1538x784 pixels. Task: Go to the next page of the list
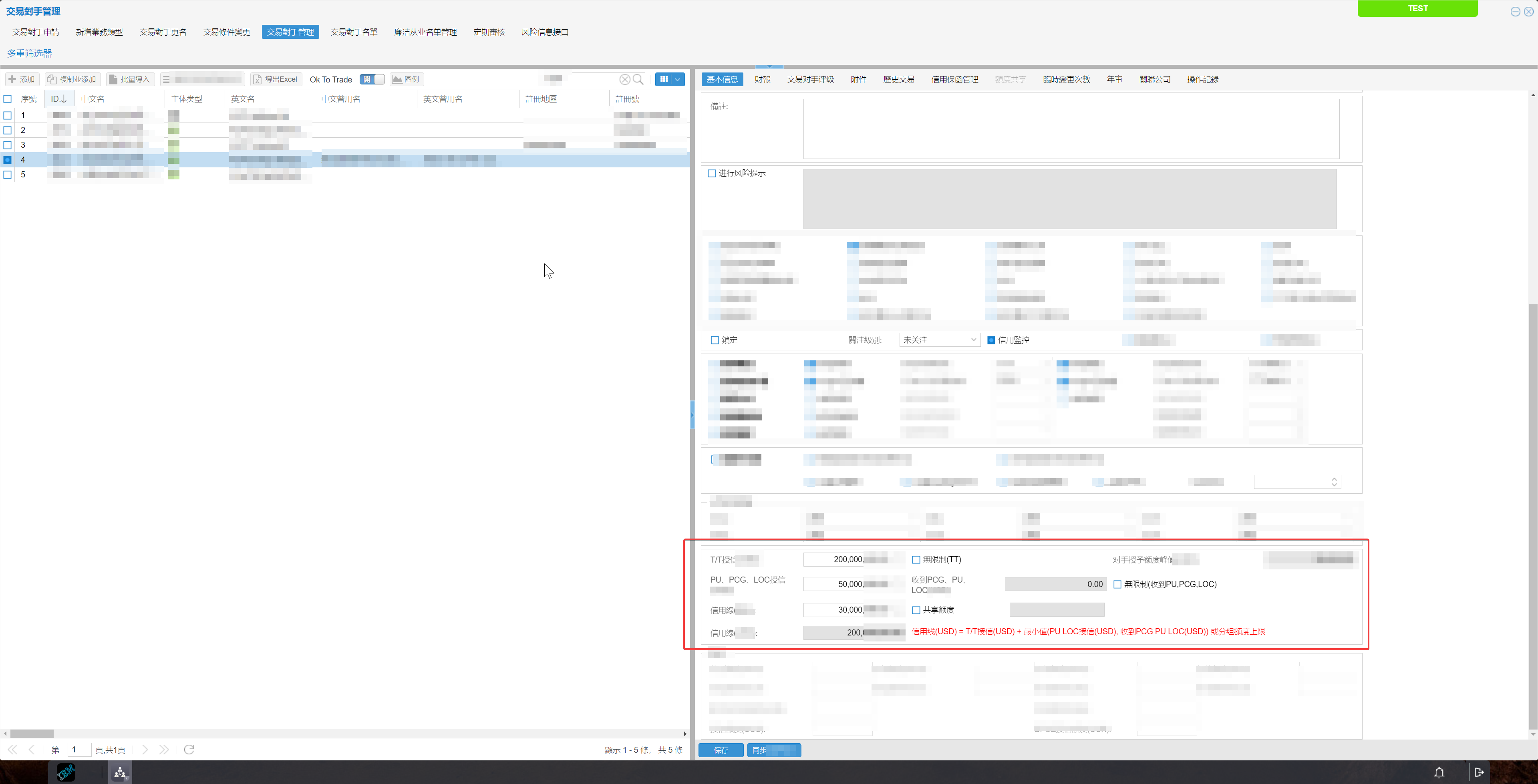coord(145,750)
